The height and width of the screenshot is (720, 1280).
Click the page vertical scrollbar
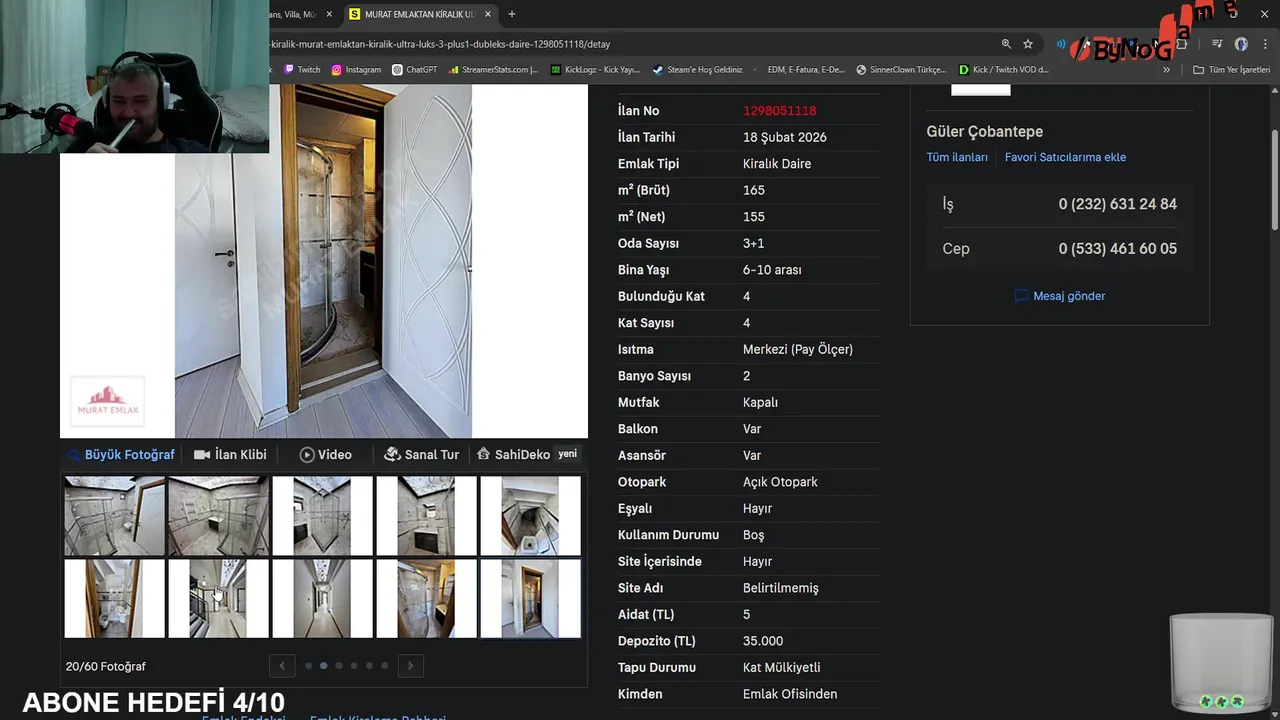[x=1274, y=180]
